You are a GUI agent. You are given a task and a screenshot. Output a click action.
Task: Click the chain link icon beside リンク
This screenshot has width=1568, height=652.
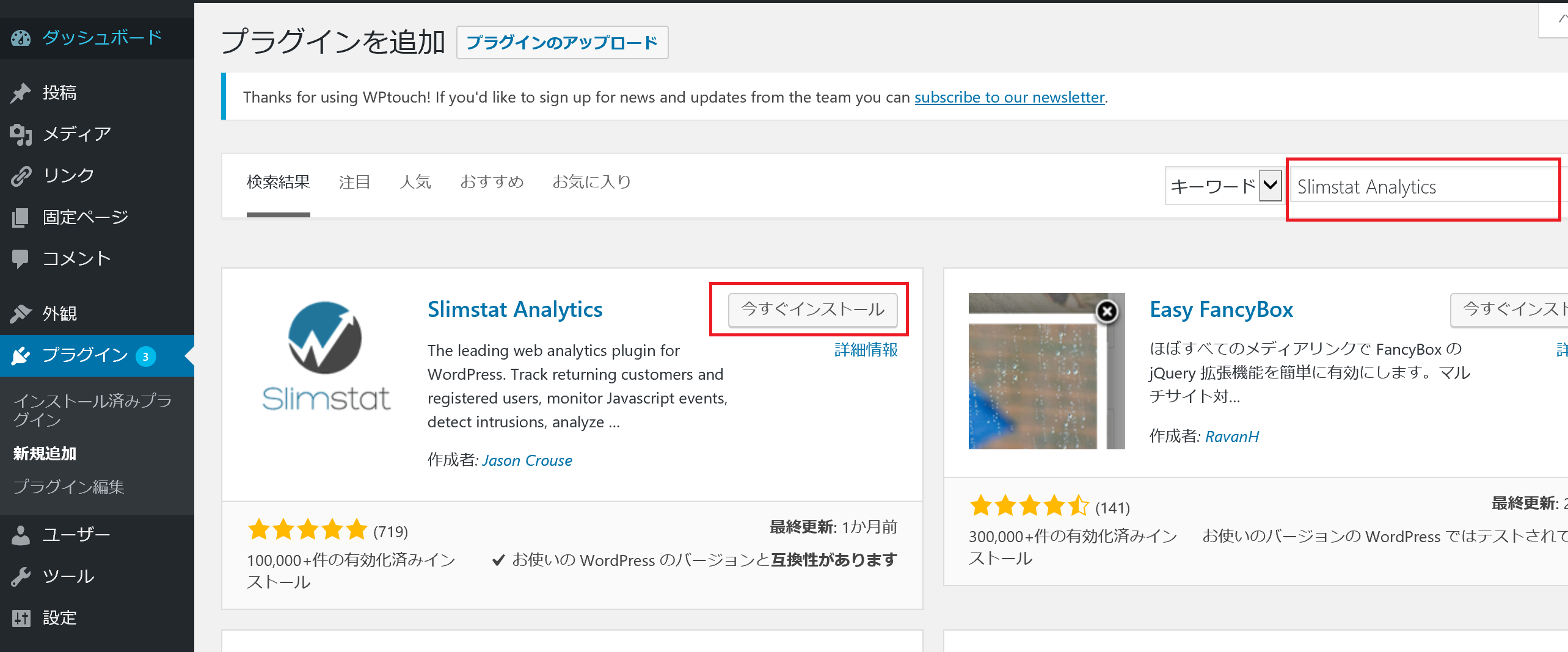click(x=21, y=176)
